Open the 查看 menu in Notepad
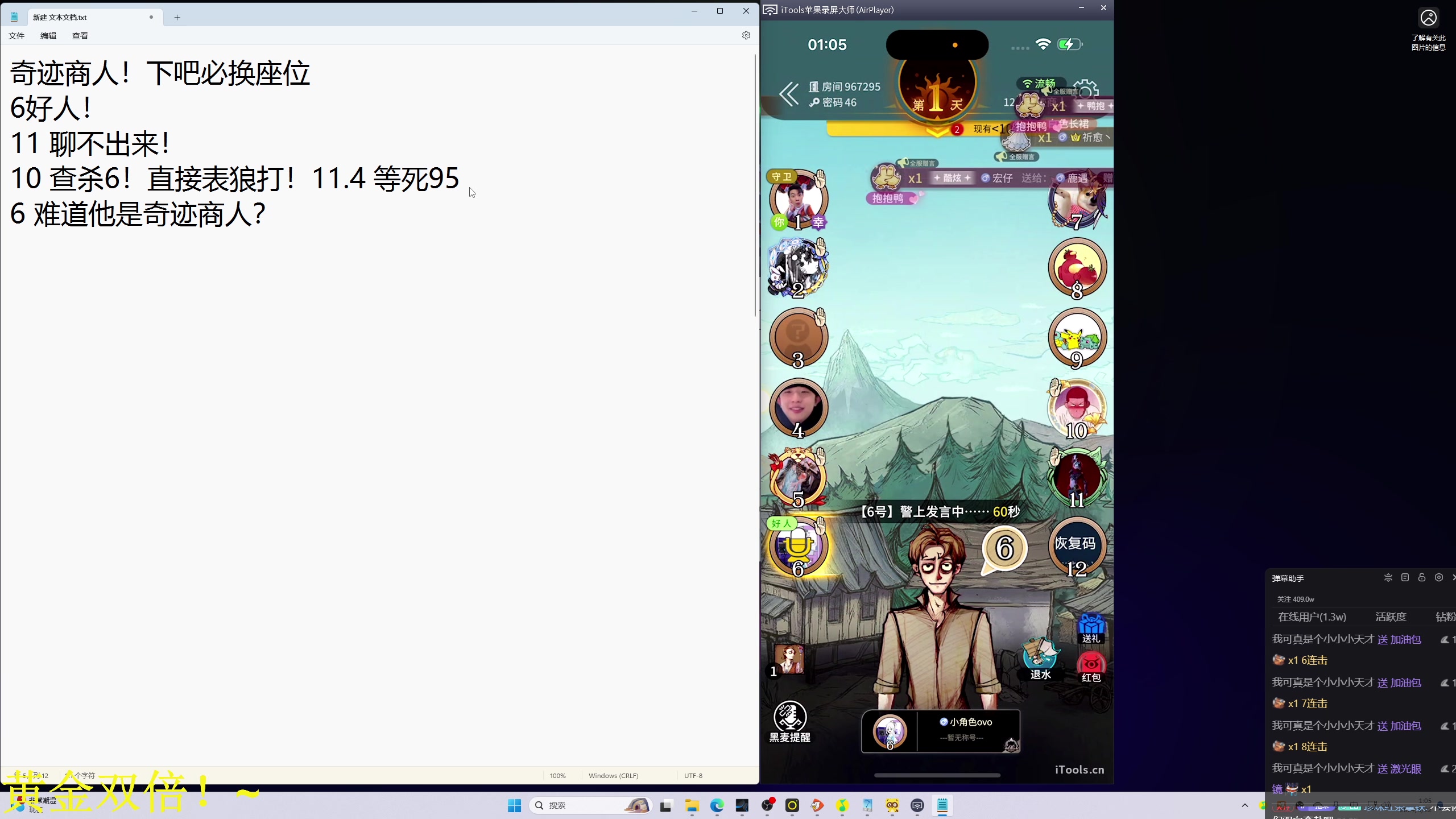 click(80, 36)
